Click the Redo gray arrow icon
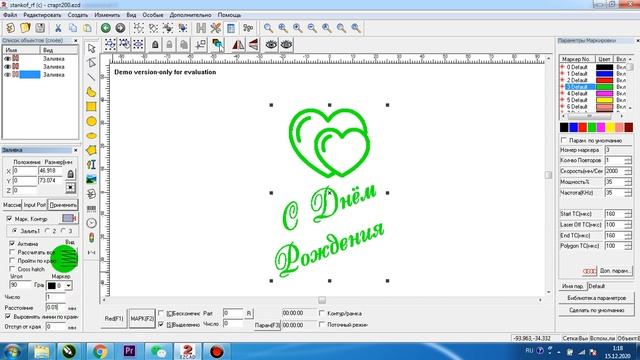Viewport: 640px width, 360px height. pos(120,28)
